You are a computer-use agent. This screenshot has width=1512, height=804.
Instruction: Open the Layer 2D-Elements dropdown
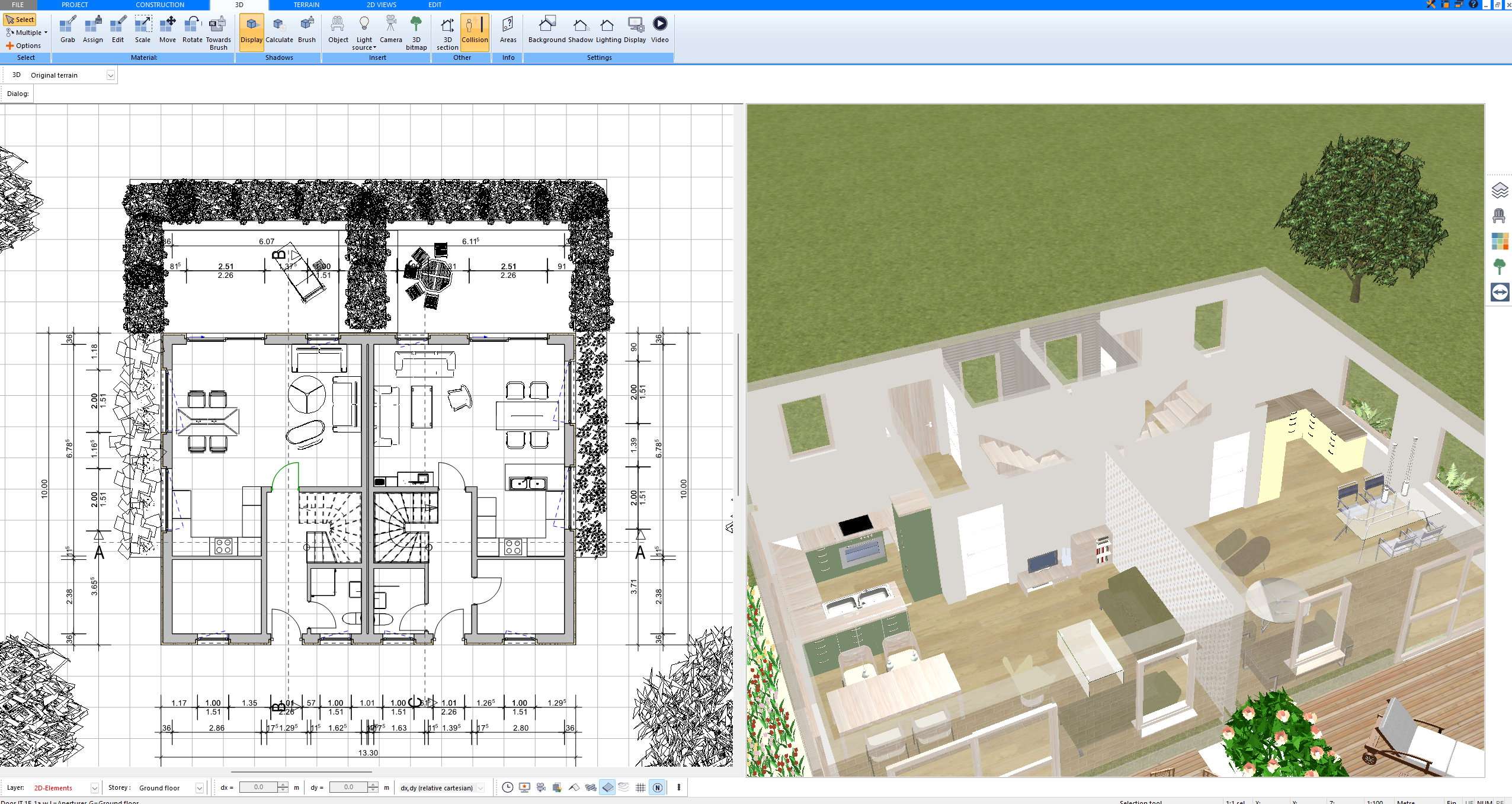94,788
